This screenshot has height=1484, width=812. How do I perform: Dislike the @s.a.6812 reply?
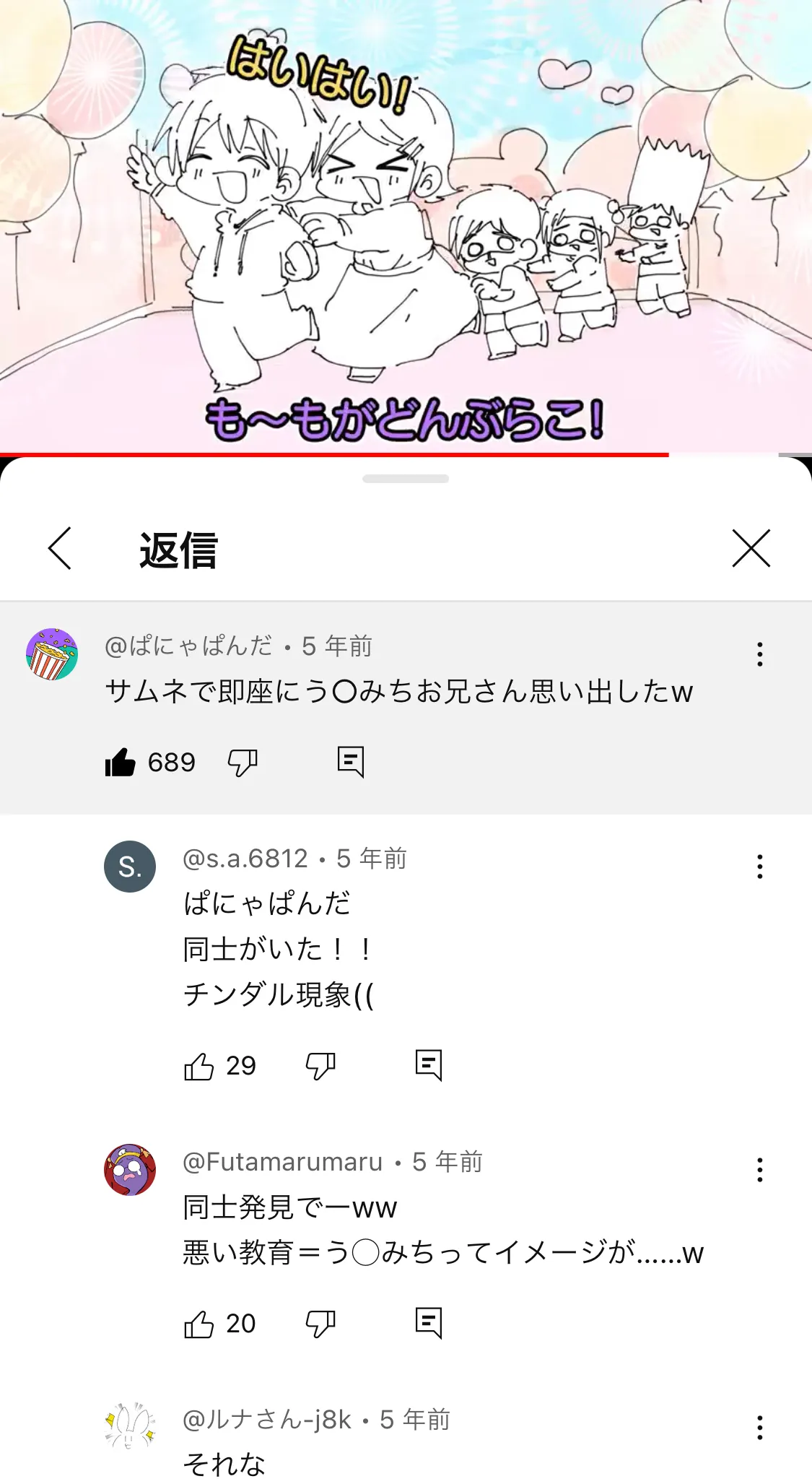(320, 1066)
